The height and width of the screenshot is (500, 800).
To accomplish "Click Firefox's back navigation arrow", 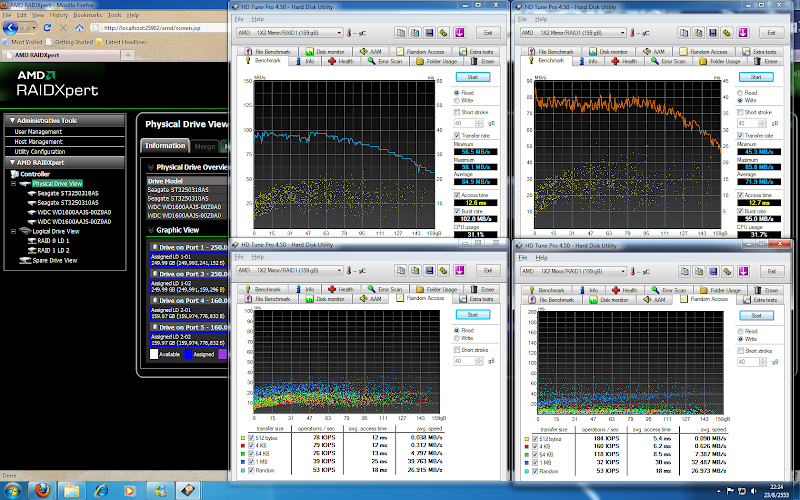I will tap(9, 28).
